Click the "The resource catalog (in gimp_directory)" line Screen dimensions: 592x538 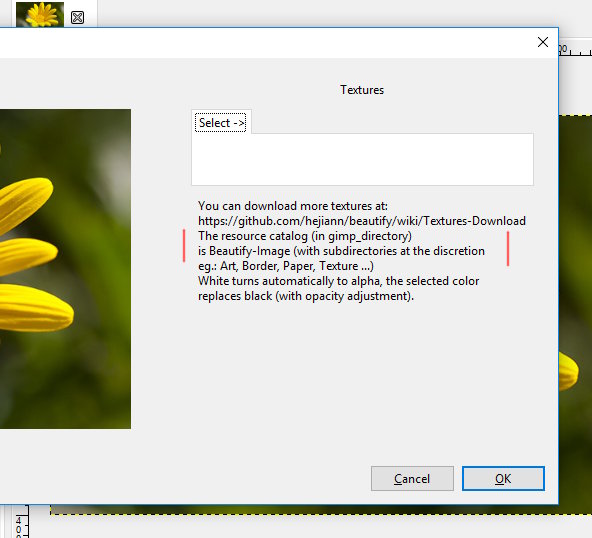[x=305, y=236]
